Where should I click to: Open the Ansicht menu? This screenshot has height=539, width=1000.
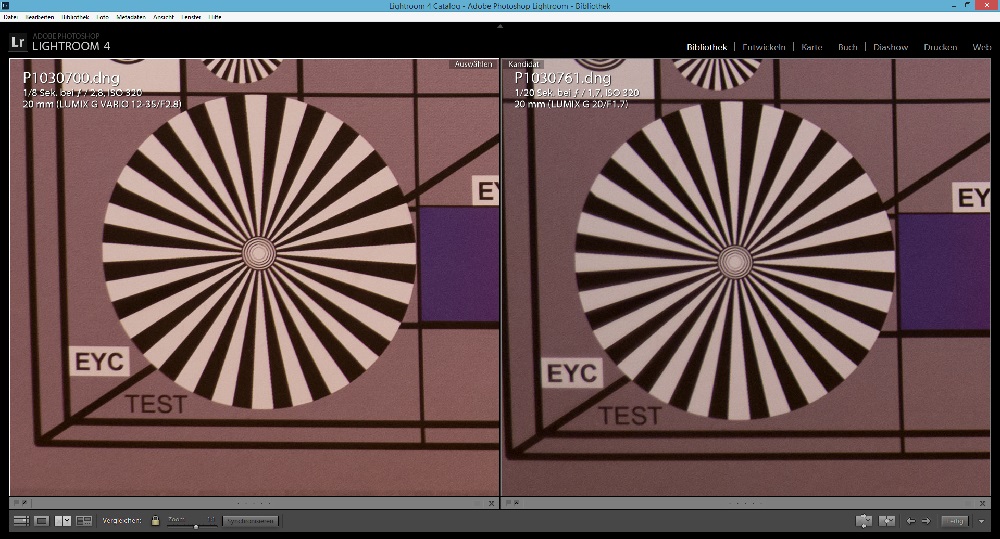click(164, 17)
